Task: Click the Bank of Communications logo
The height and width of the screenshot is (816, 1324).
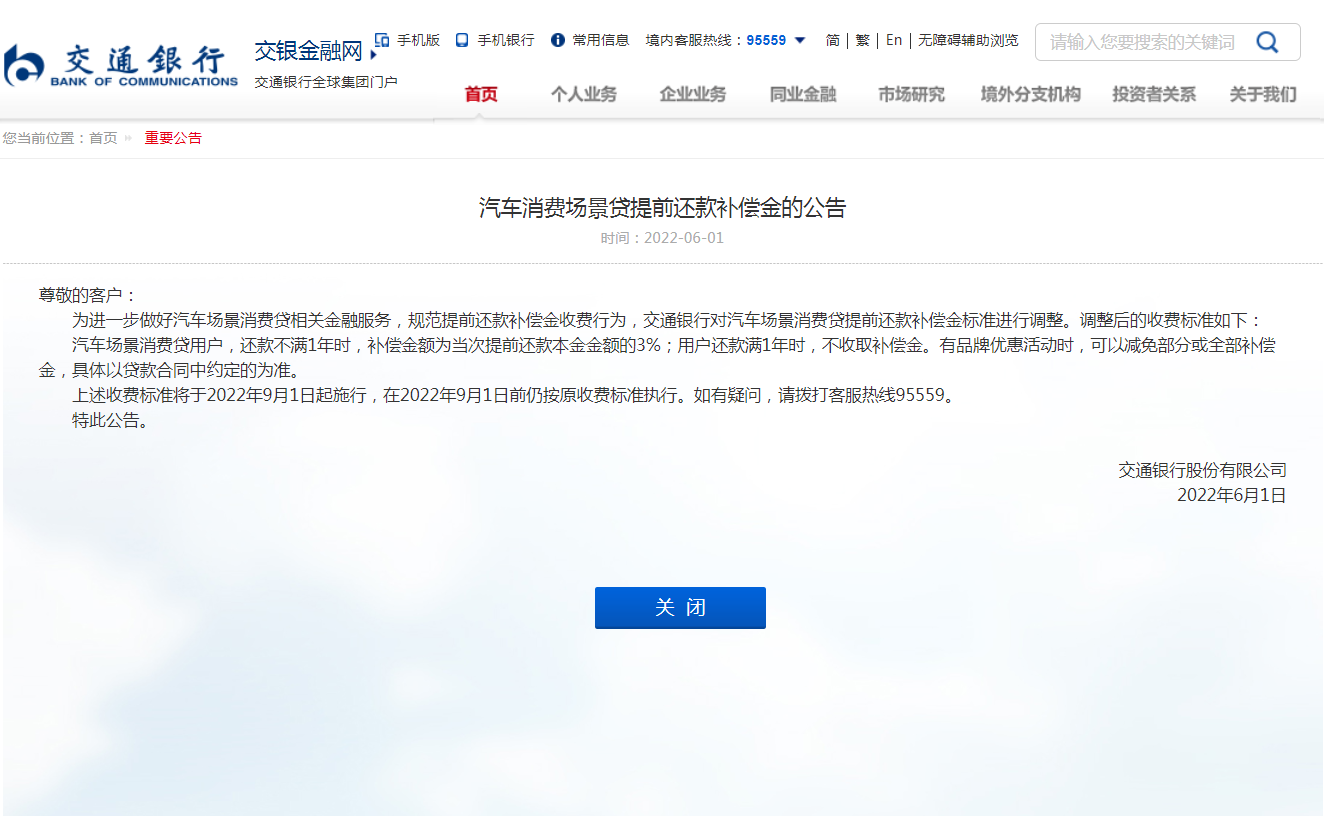Action: pos(121,66)
